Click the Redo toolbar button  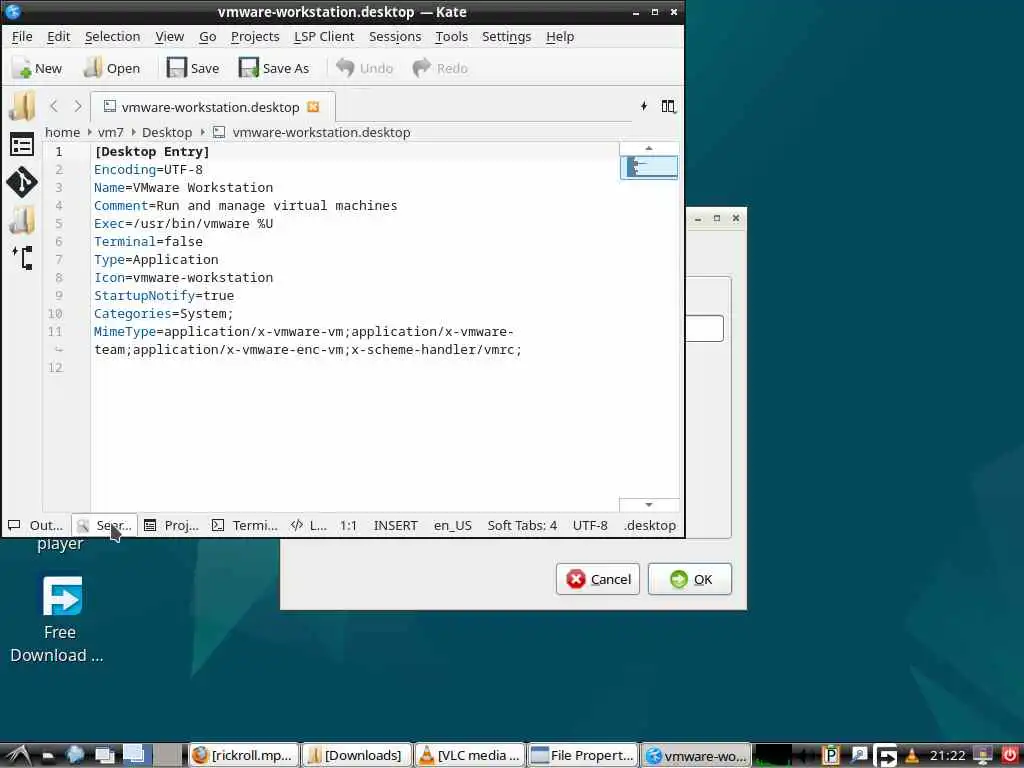tap(440, 68)
